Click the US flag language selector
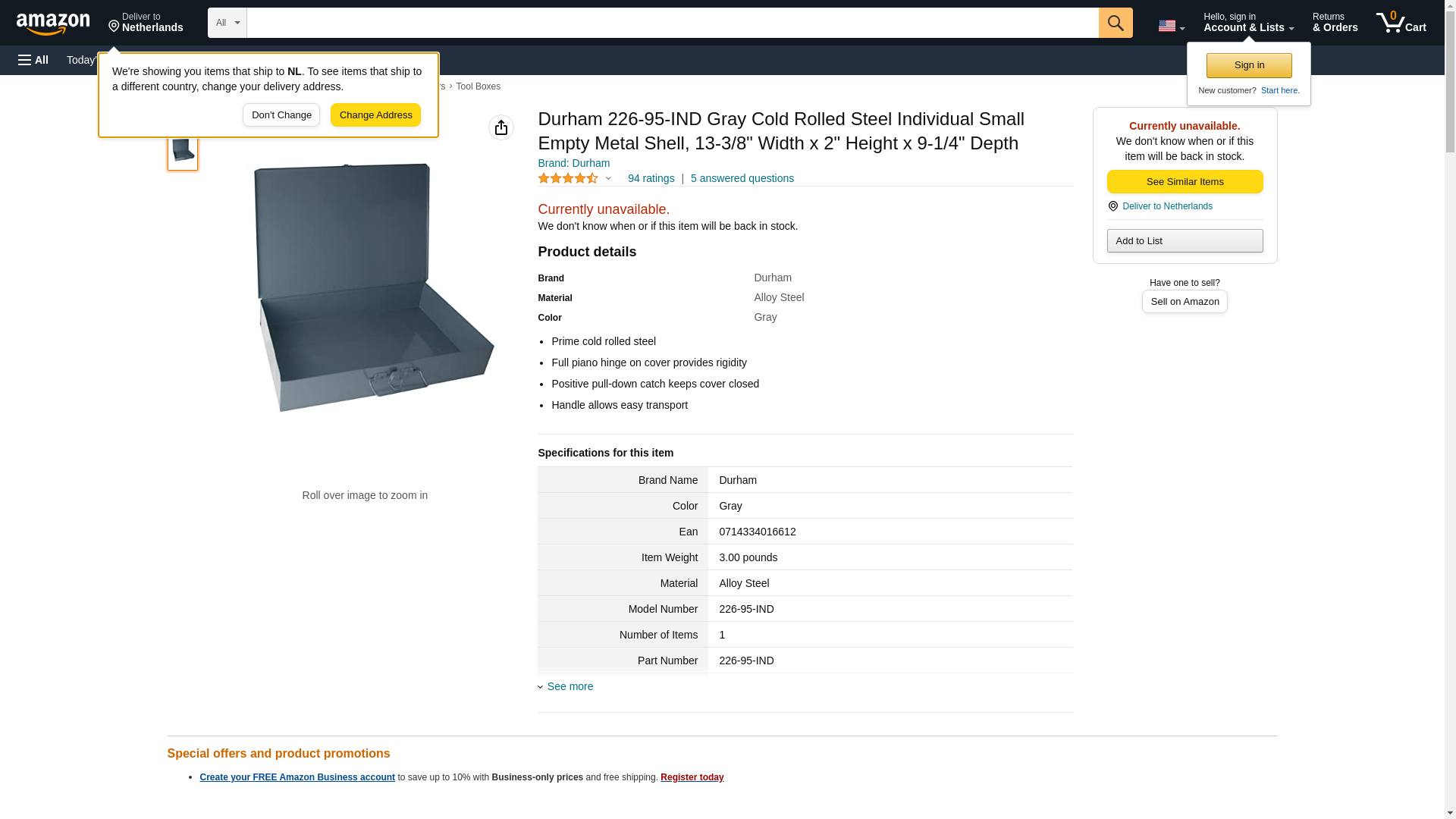1456x819 pixels. coord(1170,26)
